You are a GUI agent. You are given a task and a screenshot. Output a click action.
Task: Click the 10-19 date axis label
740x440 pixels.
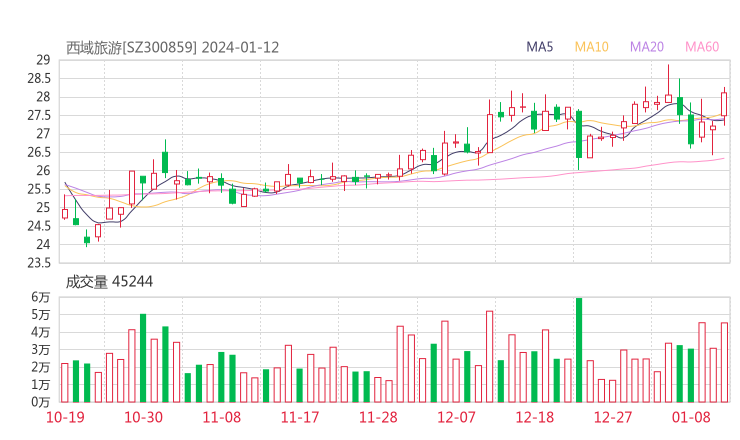click(65, 417)
